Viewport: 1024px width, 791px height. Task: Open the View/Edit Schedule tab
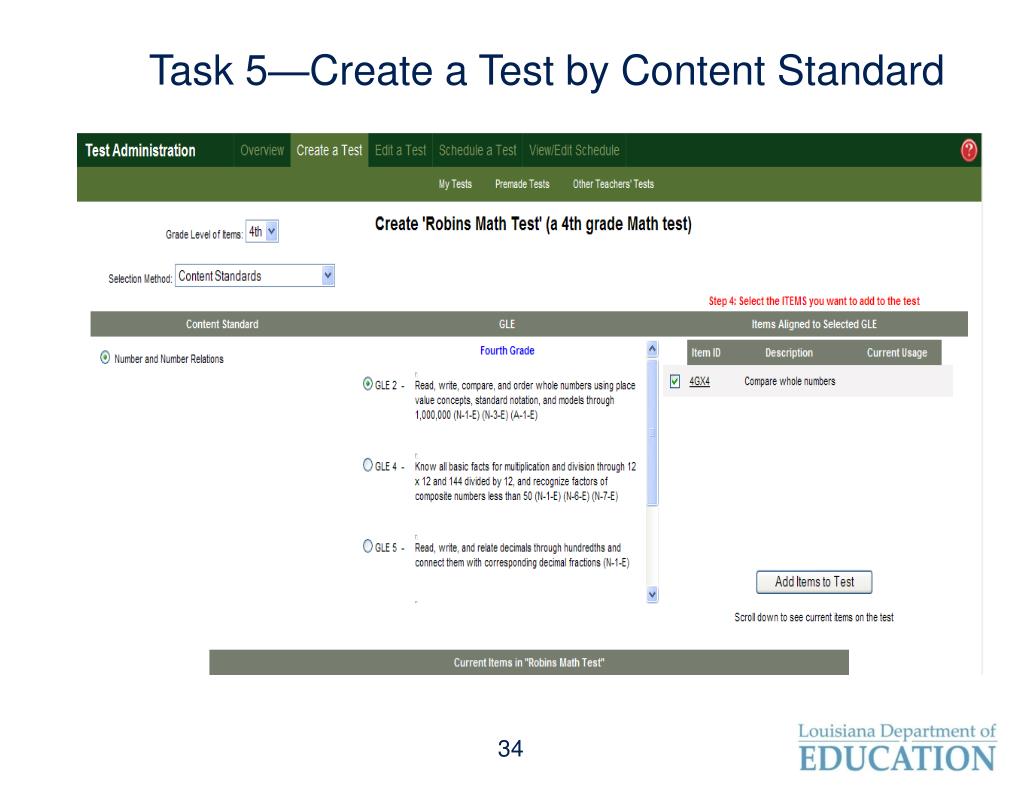coord(574,150)
